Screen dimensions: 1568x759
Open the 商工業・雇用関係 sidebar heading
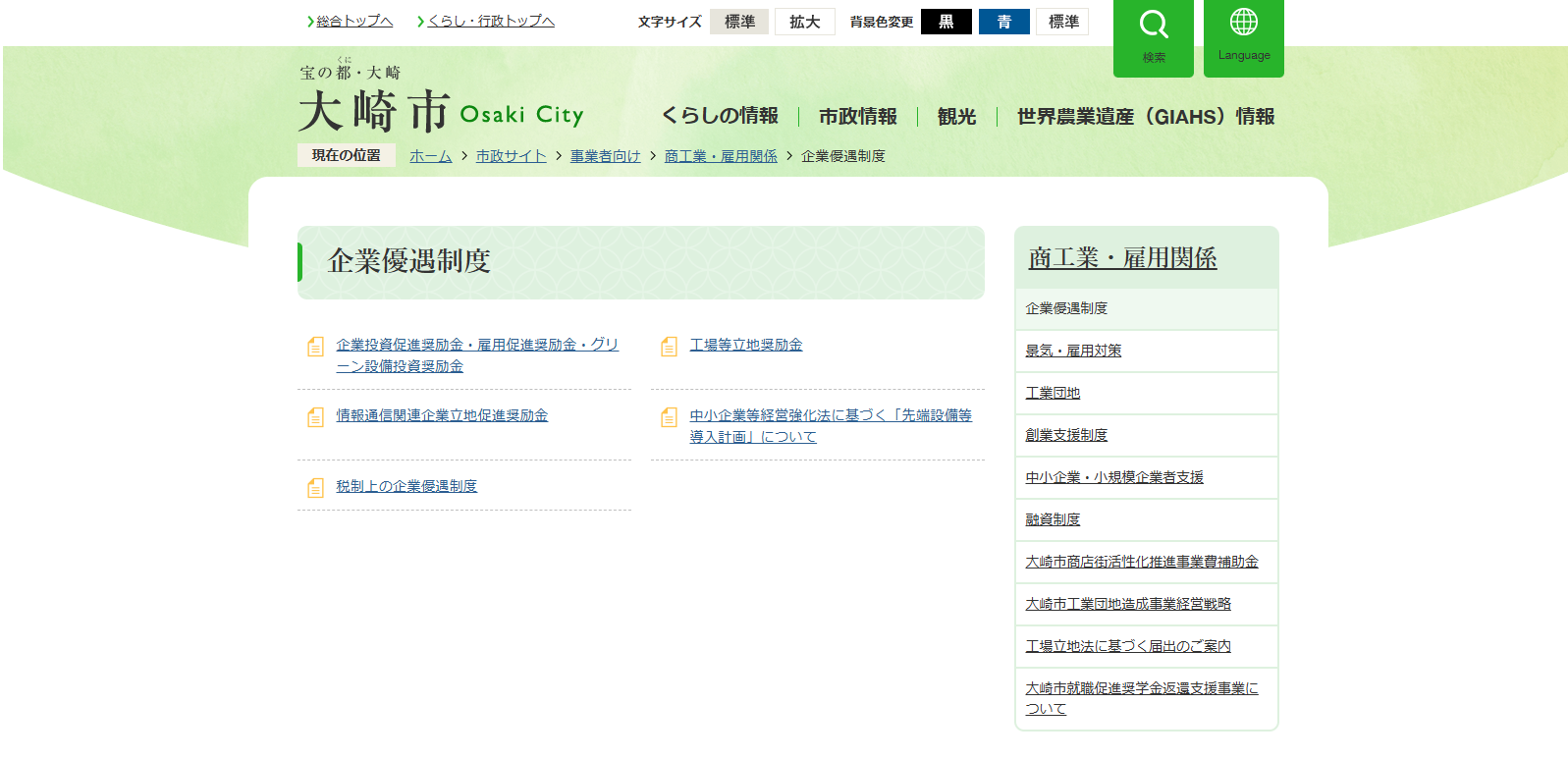[1122, 258]
